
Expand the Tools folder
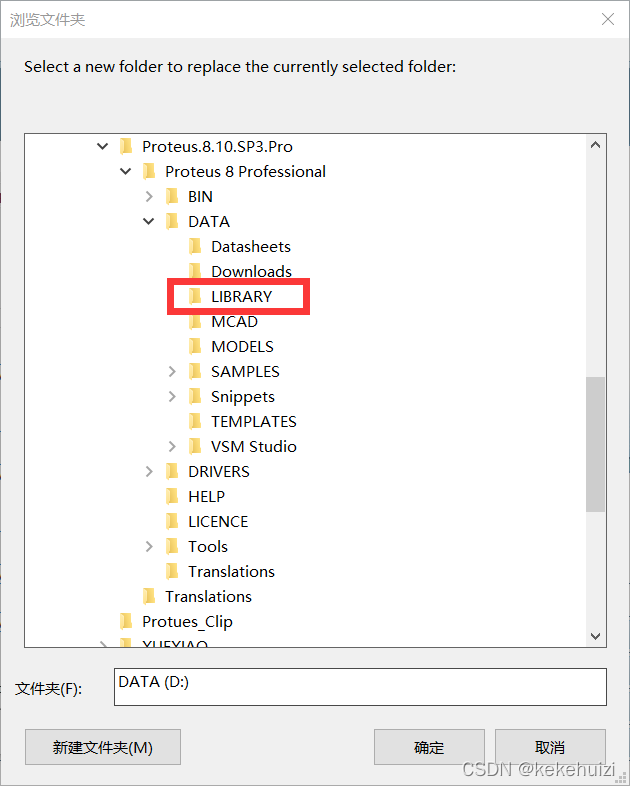pyautogui.click(x=149, y=546)
